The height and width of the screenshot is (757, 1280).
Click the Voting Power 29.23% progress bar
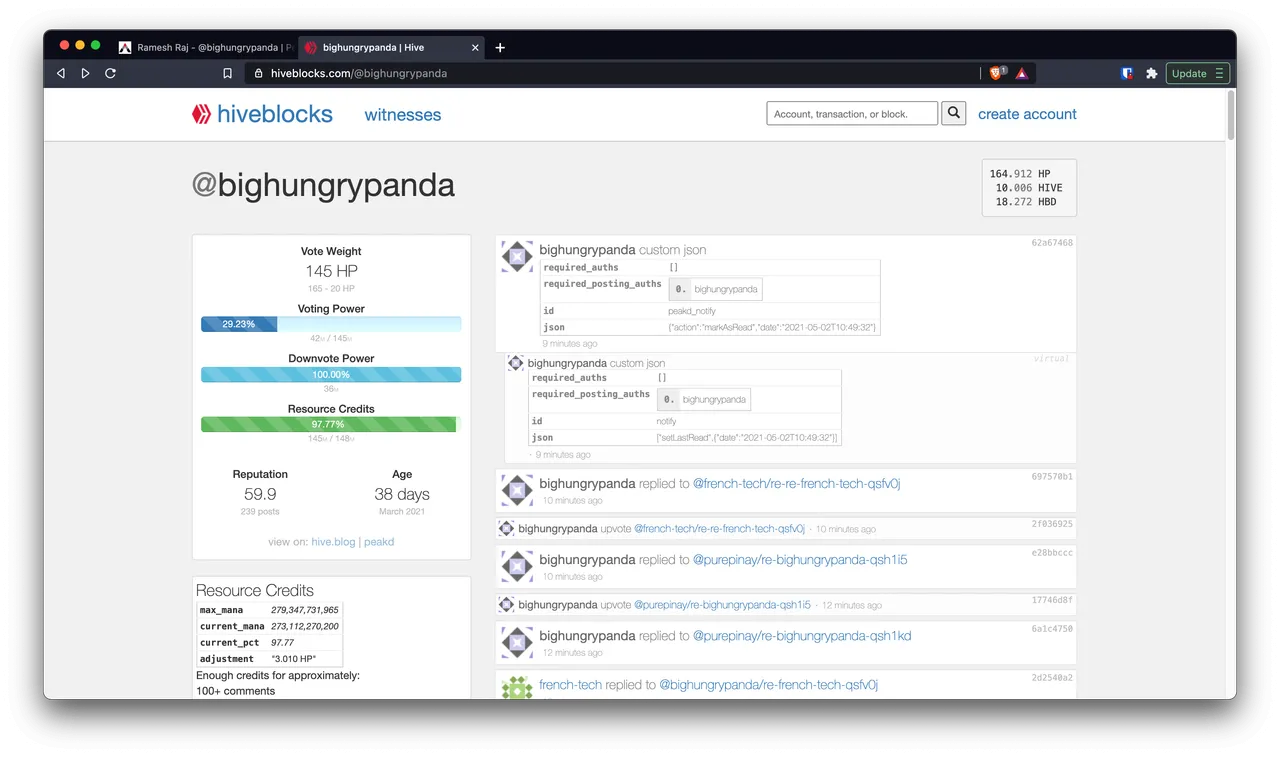[x=331, y=324]
